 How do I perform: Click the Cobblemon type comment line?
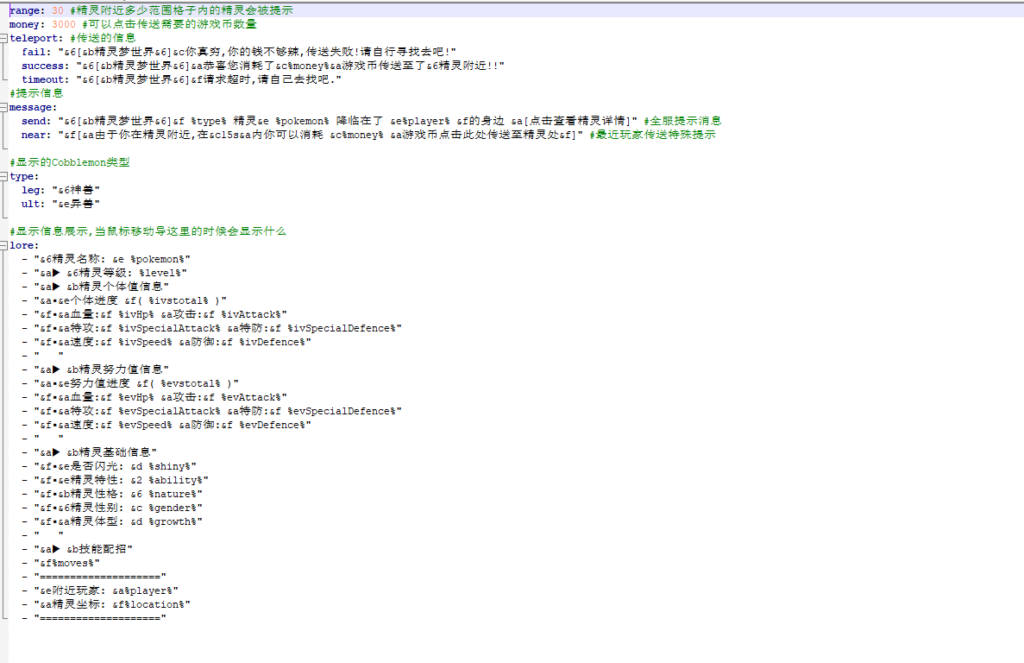pyautogui.click(x=70, y=162)
